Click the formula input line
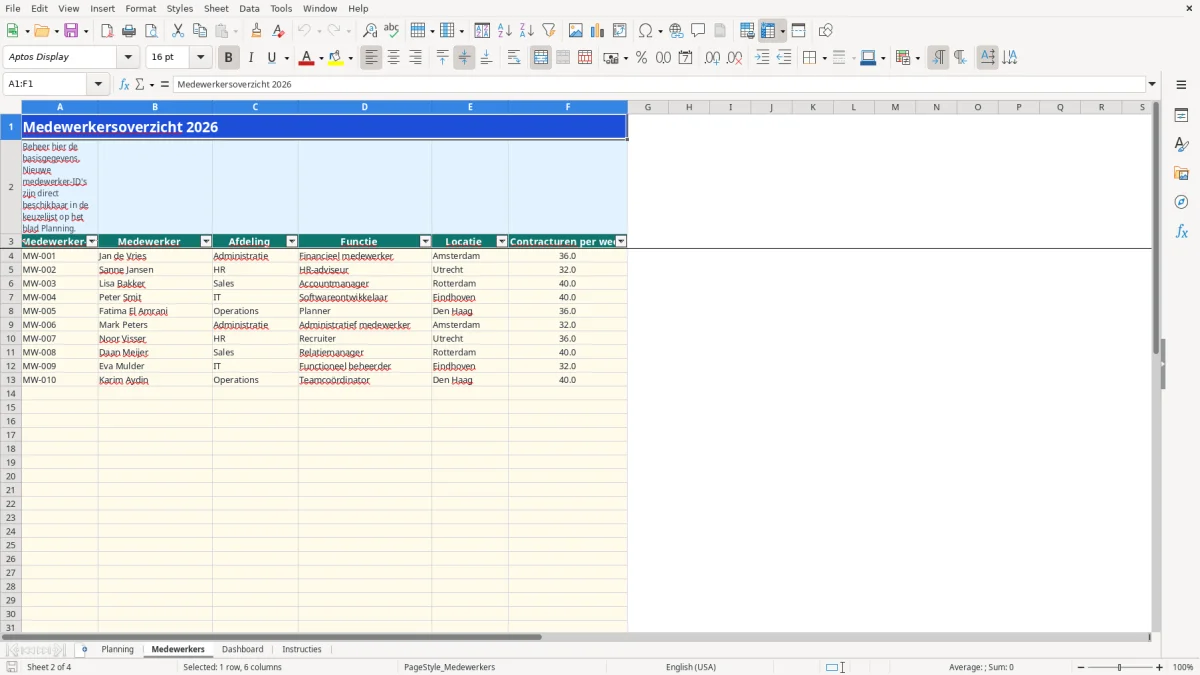Image resolution: width=1200 pixels, height=675 pixels. coord(660,84)
